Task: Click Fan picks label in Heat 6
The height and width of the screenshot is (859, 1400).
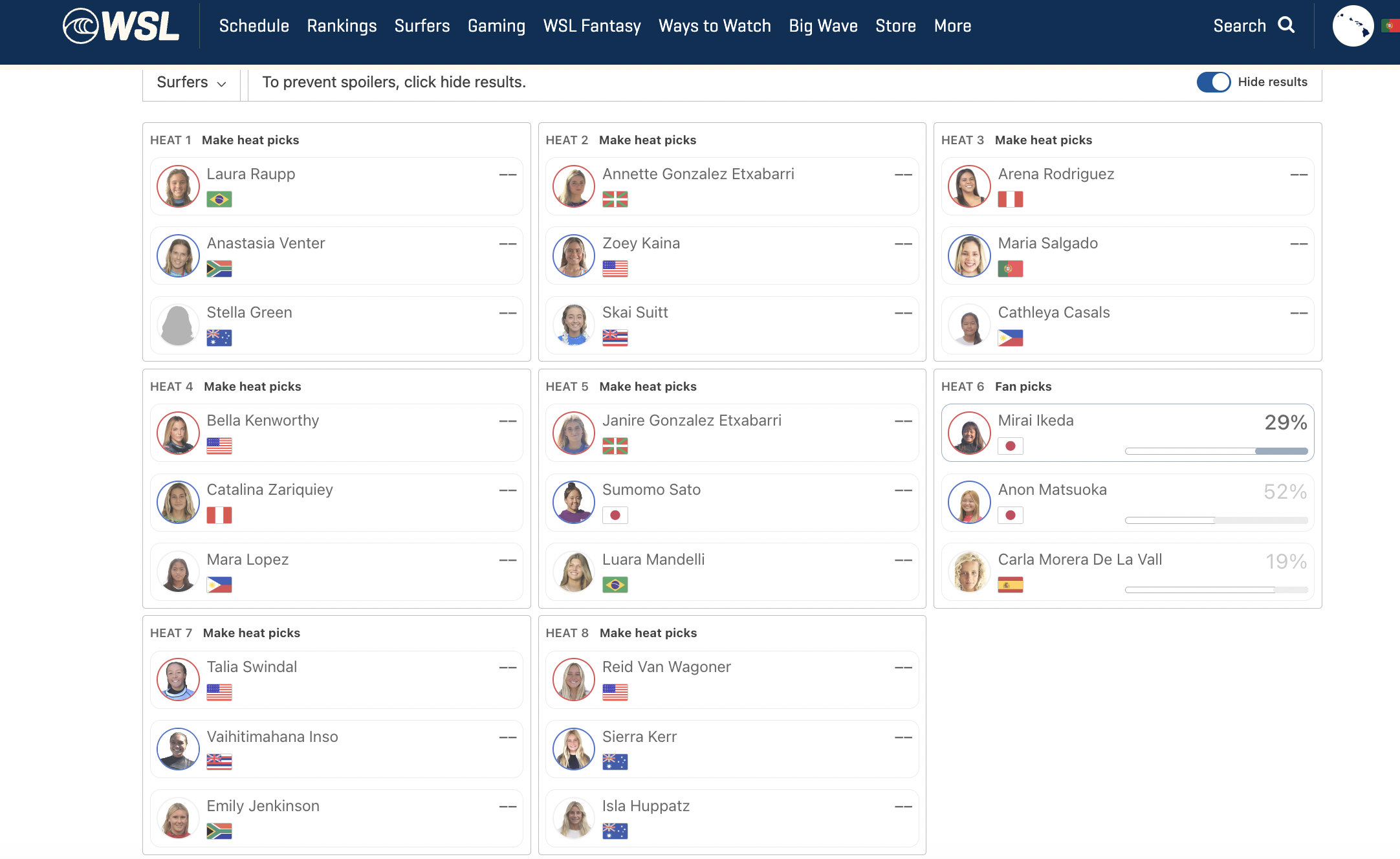Action: pos(1023,386)
